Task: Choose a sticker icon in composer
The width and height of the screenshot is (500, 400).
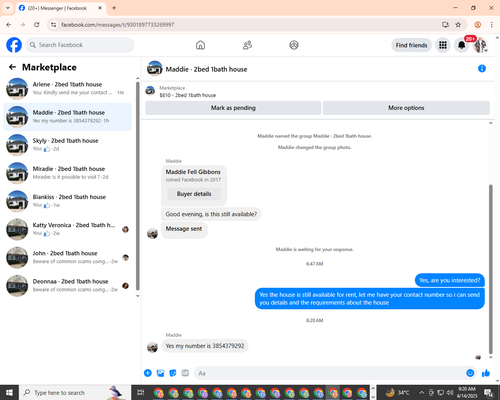Action: coord(173,373)
